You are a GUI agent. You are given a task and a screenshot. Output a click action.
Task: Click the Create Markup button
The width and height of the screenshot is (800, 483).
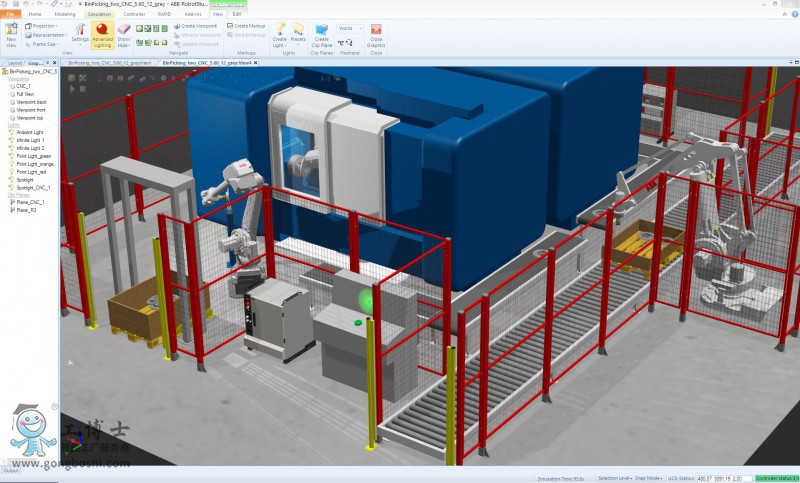[246, 26]
